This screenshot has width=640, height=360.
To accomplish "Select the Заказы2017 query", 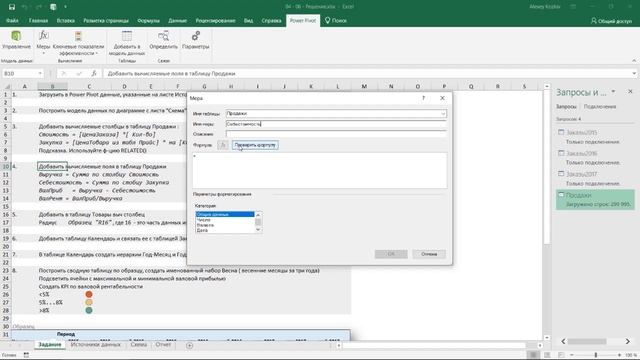I will pos(595,178).
